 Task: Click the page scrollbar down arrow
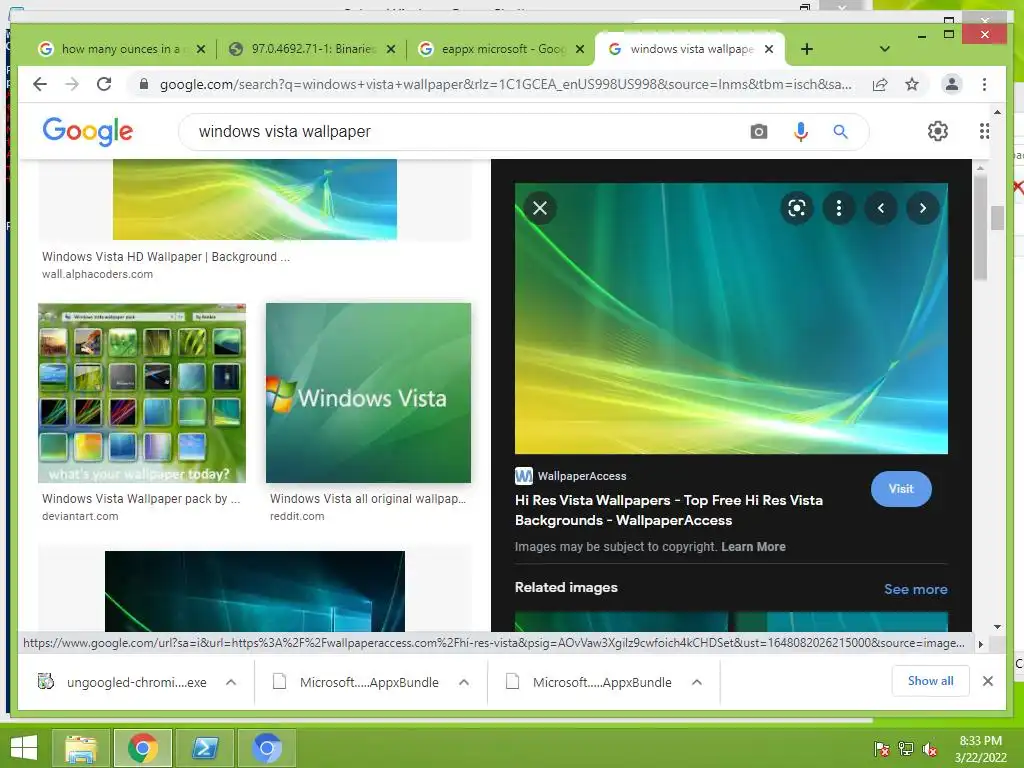pos(997,626)
